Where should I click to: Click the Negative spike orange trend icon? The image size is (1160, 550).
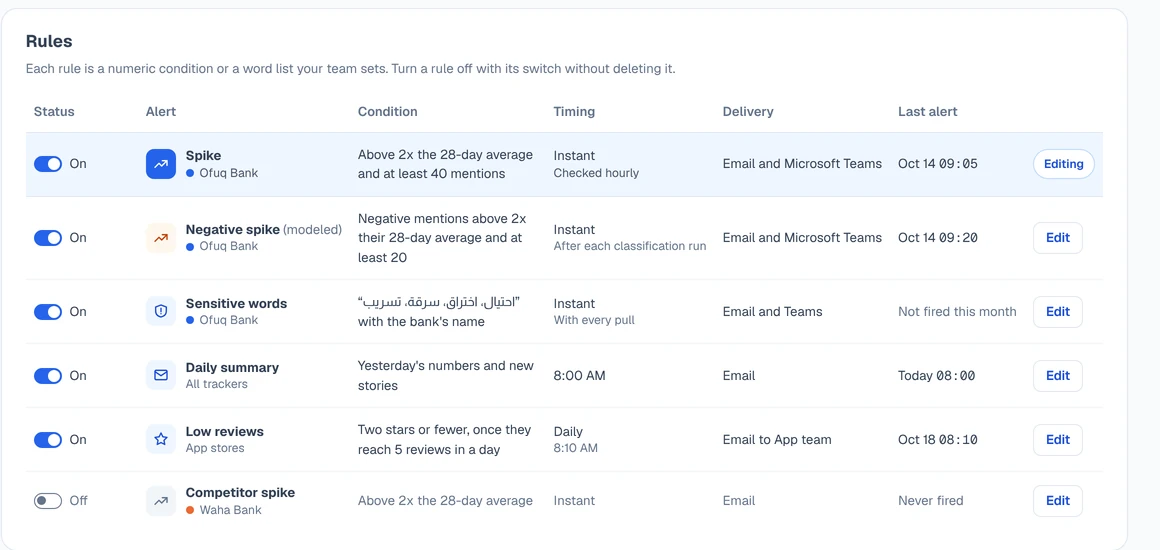pos(161,238)
